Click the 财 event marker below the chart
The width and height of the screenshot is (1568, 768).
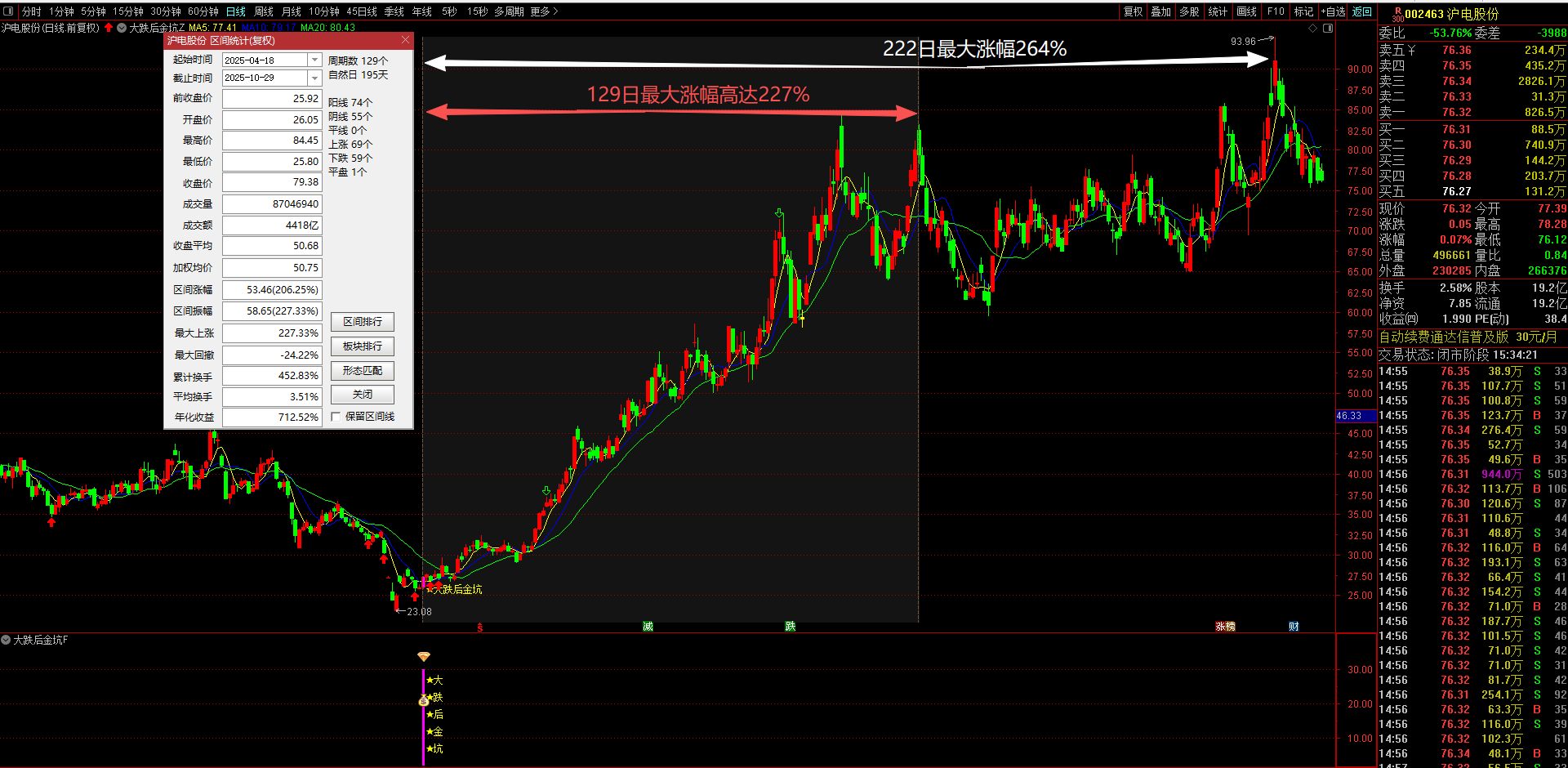(1294, 627)
